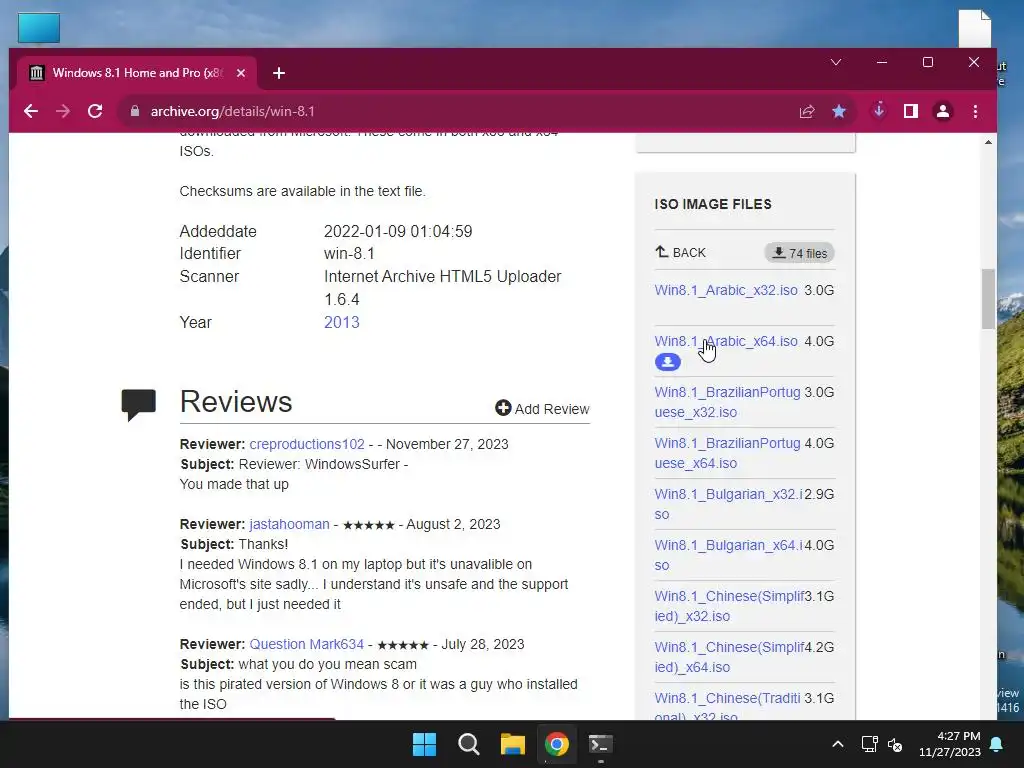
Task: Download Win8.1_Arabic_x64.iso
Action: [x=726, y=341]
